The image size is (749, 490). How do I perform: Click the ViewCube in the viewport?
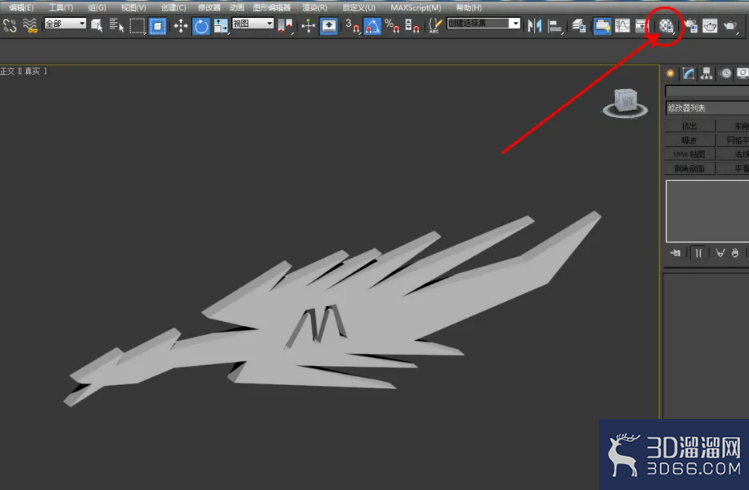point(625,103)
